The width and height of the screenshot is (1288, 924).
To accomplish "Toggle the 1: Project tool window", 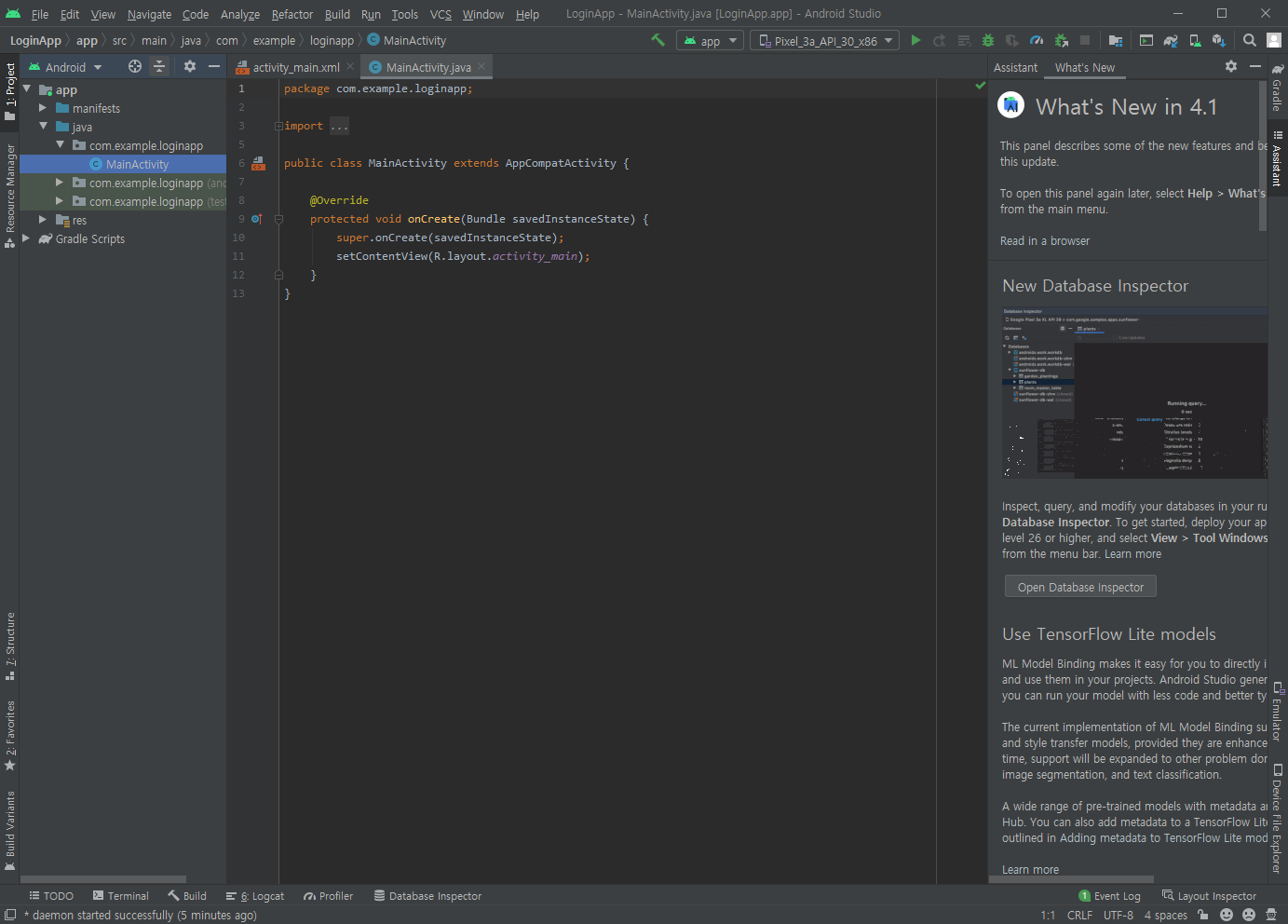I will click(x=10, y=91).
